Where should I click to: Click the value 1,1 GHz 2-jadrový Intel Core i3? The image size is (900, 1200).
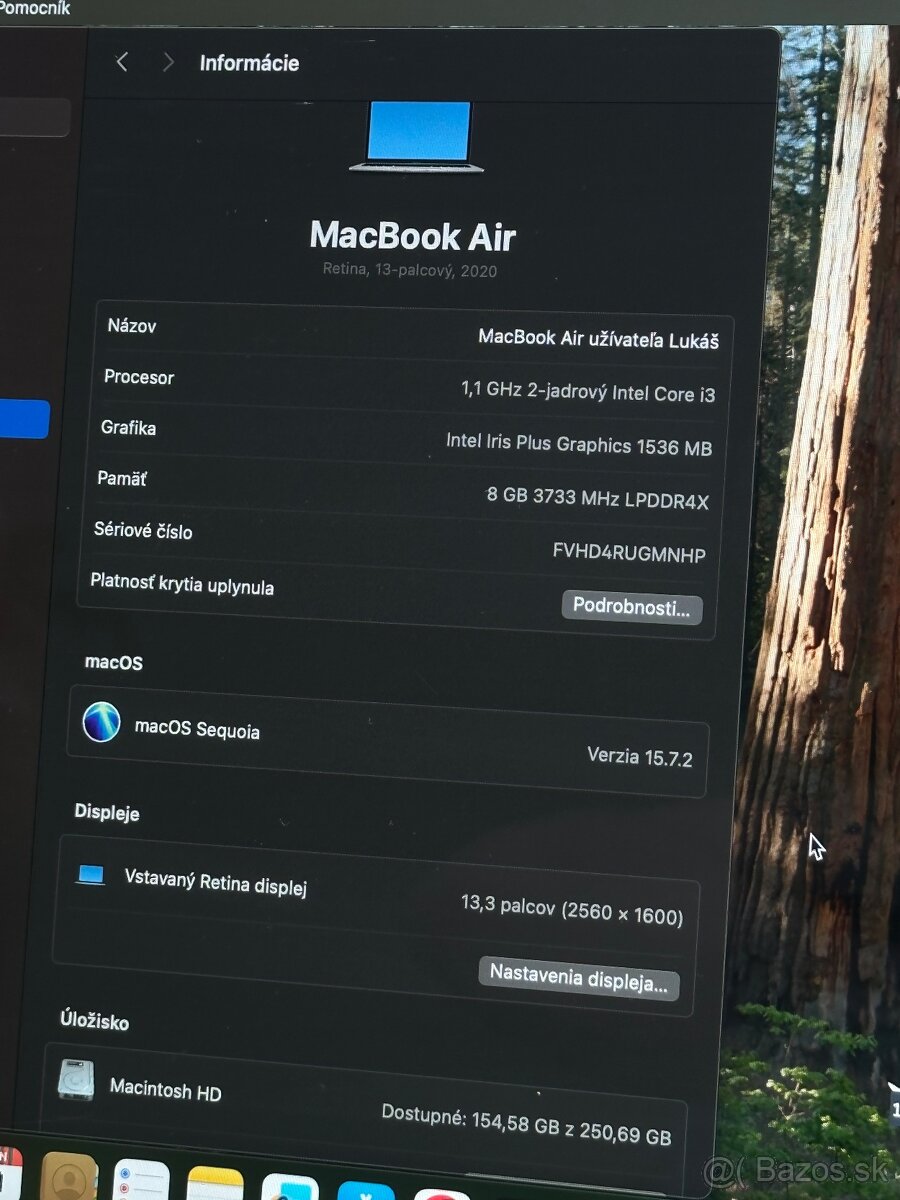(x=588, y=391)
